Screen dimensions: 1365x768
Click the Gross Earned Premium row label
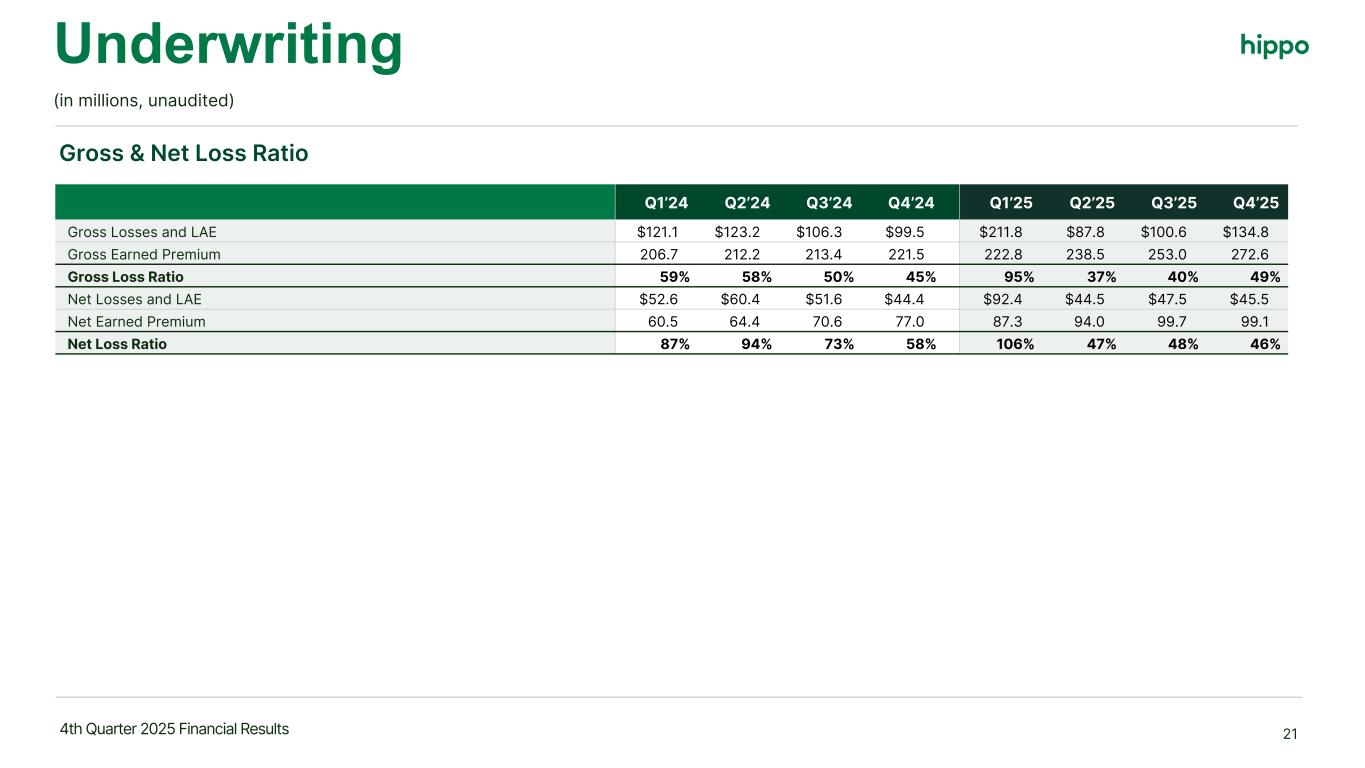point(144,254)
